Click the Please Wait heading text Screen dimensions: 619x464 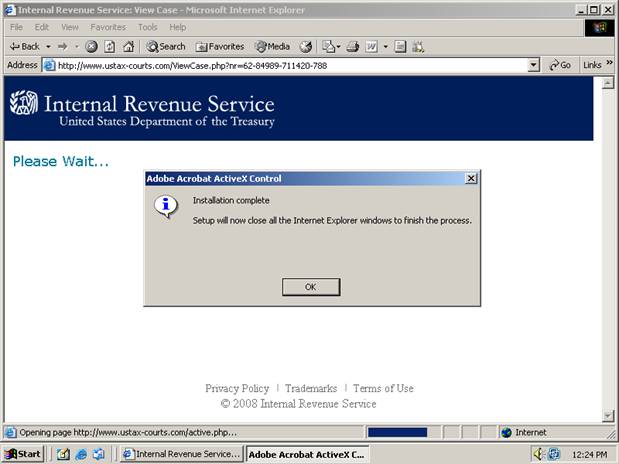[61, 161]
